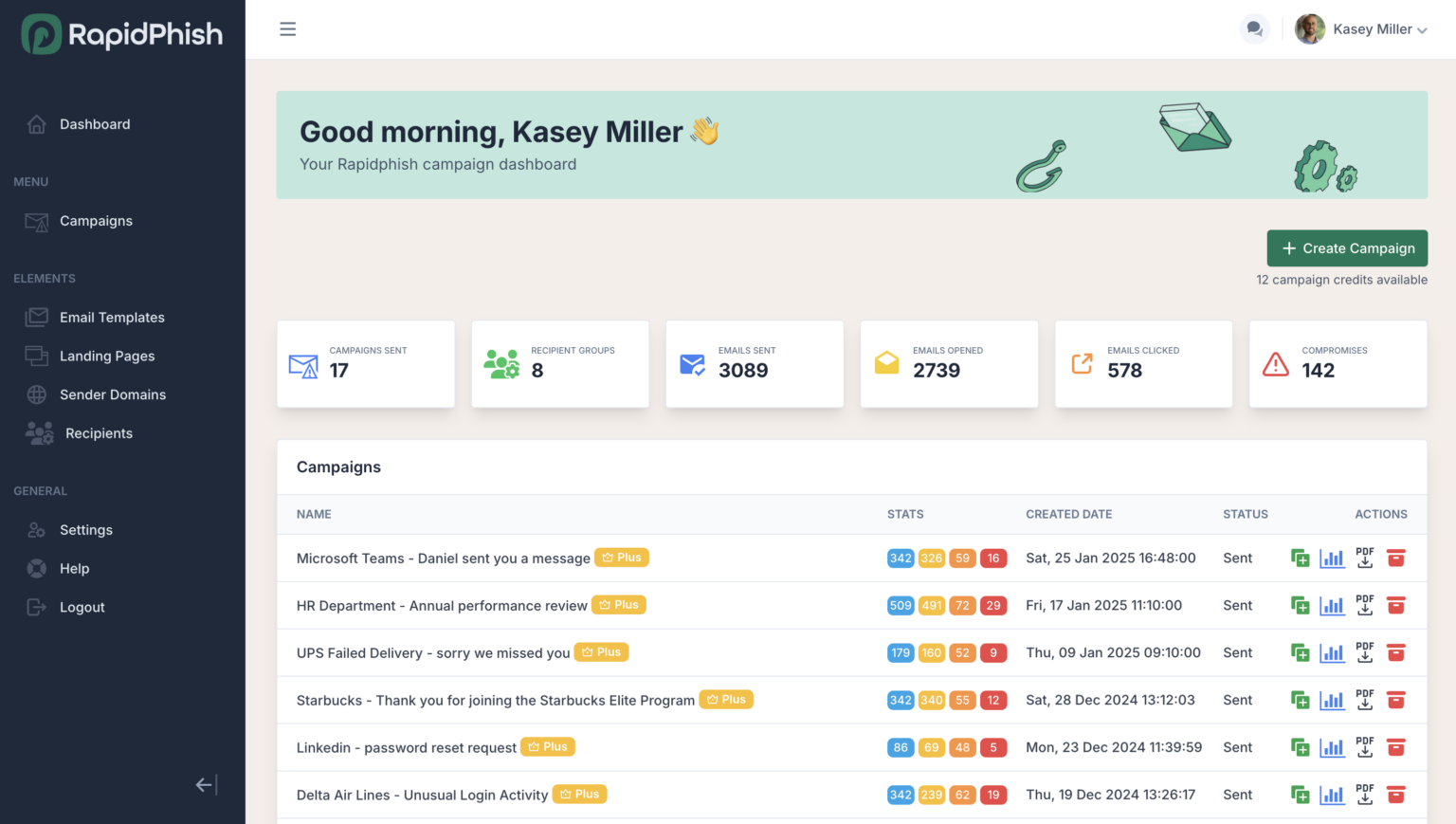This screenshot has height=824, width=1456.
Task: Click the Emails Clicked stat icon
Action: (x=1082, y=363)
